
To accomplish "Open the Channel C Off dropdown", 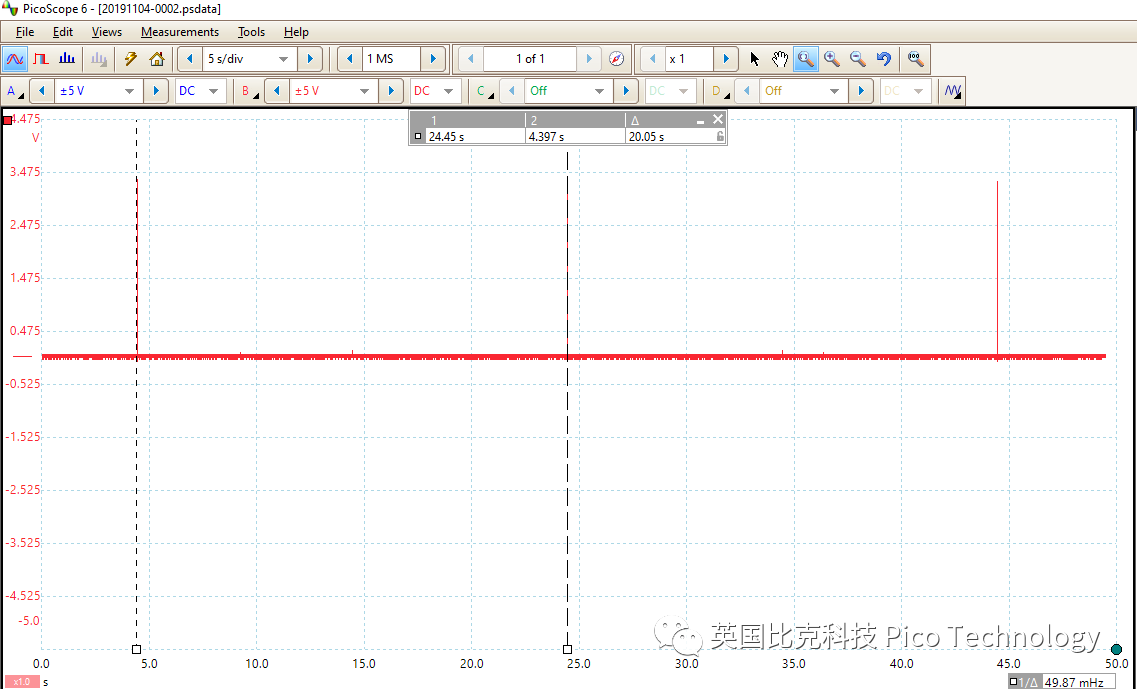I will (598, 90).
